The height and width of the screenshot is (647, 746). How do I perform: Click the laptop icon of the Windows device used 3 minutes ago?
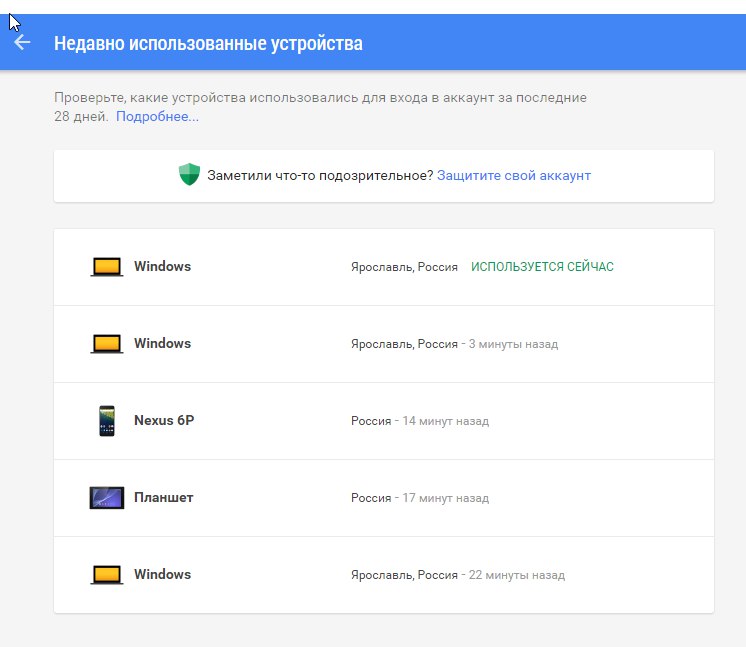(107, 344)
